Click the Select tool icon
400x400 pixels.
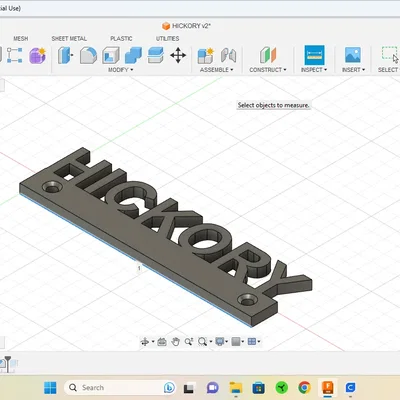point(390,55)
